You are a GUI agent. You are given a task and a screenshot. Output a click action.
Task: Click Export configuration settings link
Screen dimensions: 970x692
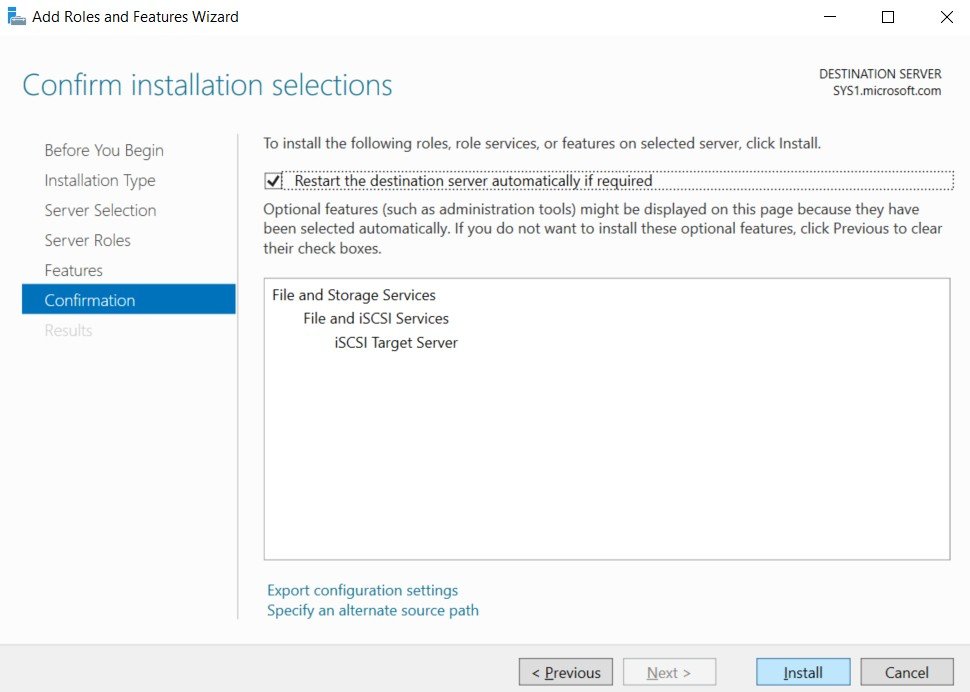tap(363, 590)
